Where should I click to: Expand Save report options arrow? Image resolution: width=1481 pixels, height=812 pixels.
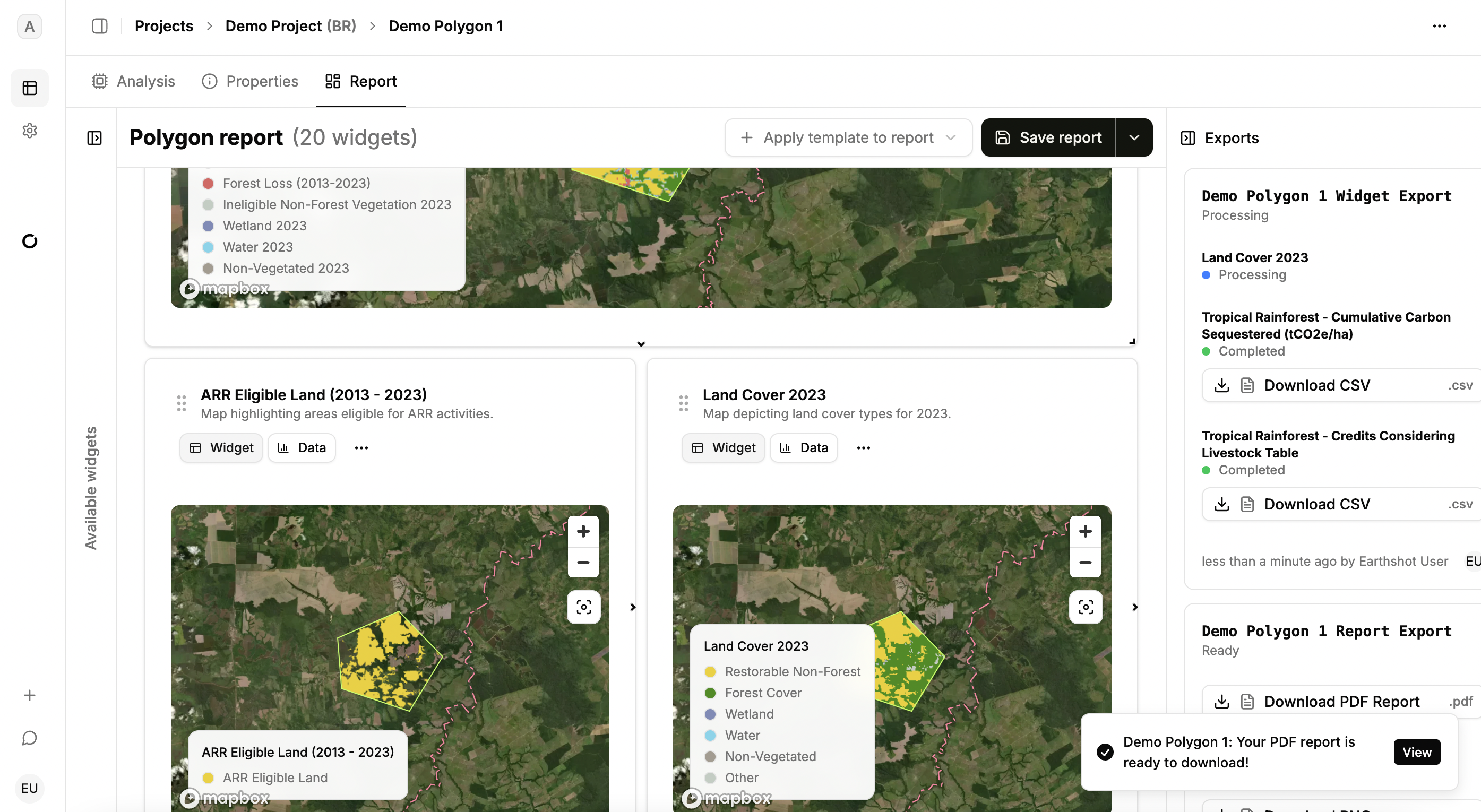(x=1134, y=137)
